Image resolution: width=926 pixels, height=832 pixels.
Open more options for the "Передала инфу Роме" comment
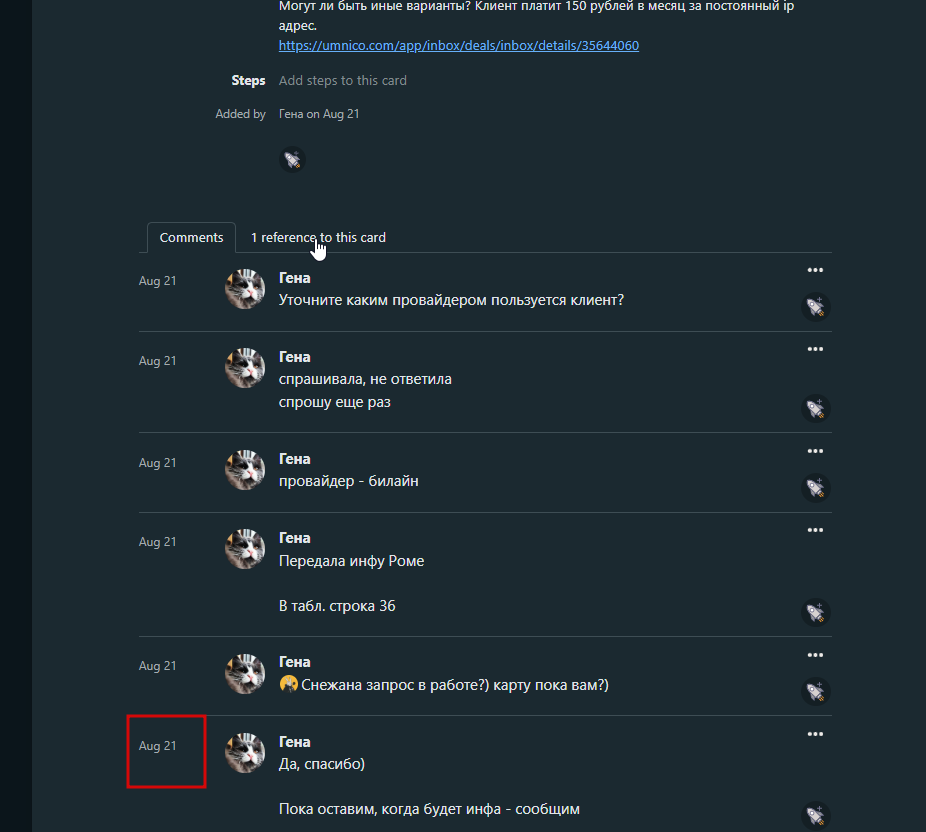(815, 530)
